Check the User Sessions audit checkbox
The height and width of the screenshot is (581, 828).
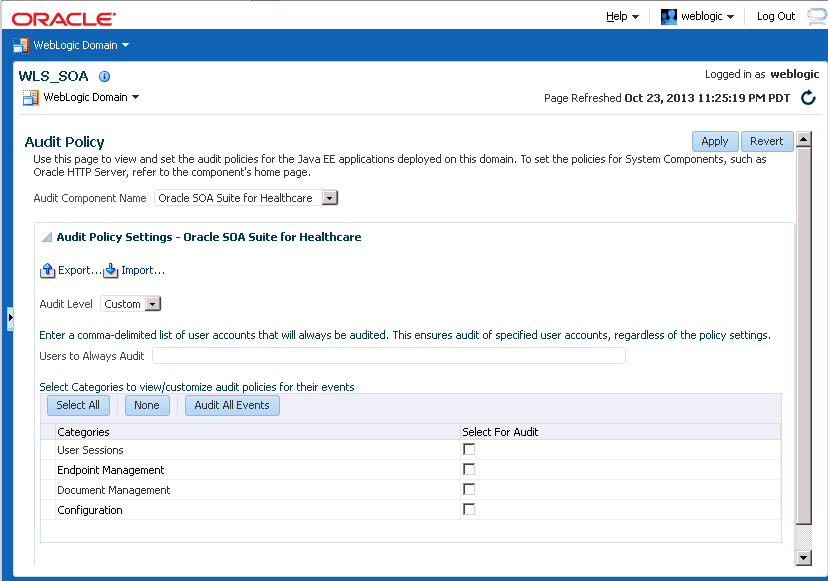469,449
